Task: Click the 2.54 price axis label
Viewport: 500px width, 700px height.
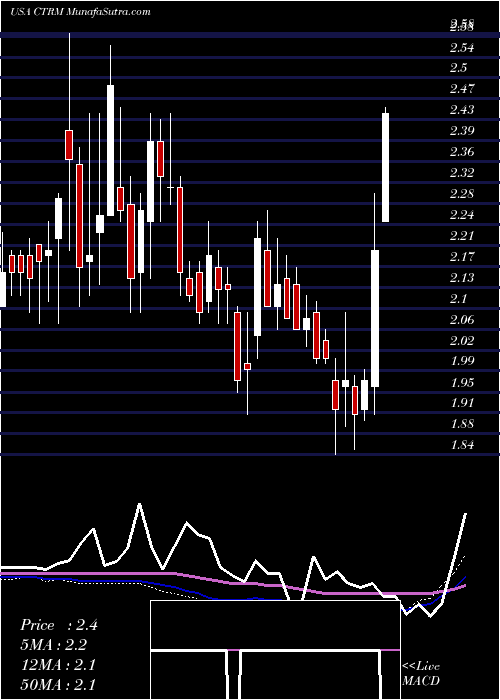Action: pos(462,47)
